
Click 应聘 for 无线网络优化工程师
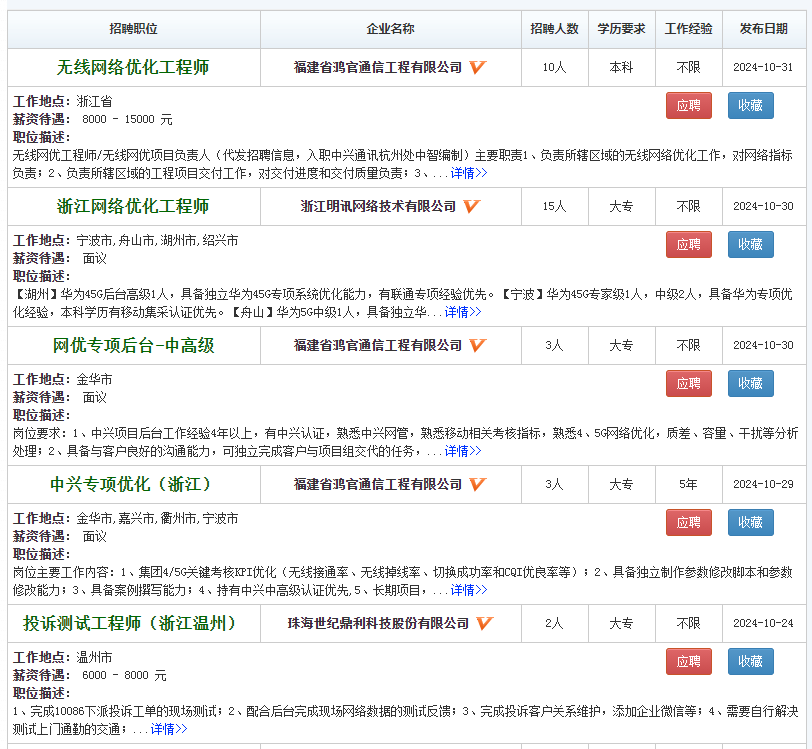pyautogui.click(x=688, y=105)
